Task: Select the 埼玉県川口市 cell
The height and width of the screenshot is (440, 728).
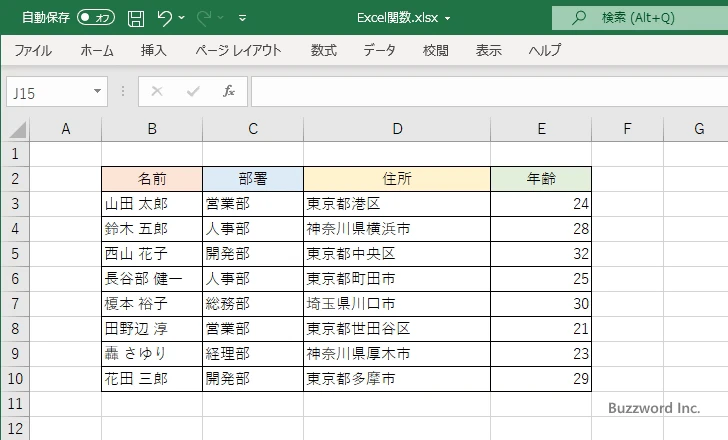Action: point(397,304)
